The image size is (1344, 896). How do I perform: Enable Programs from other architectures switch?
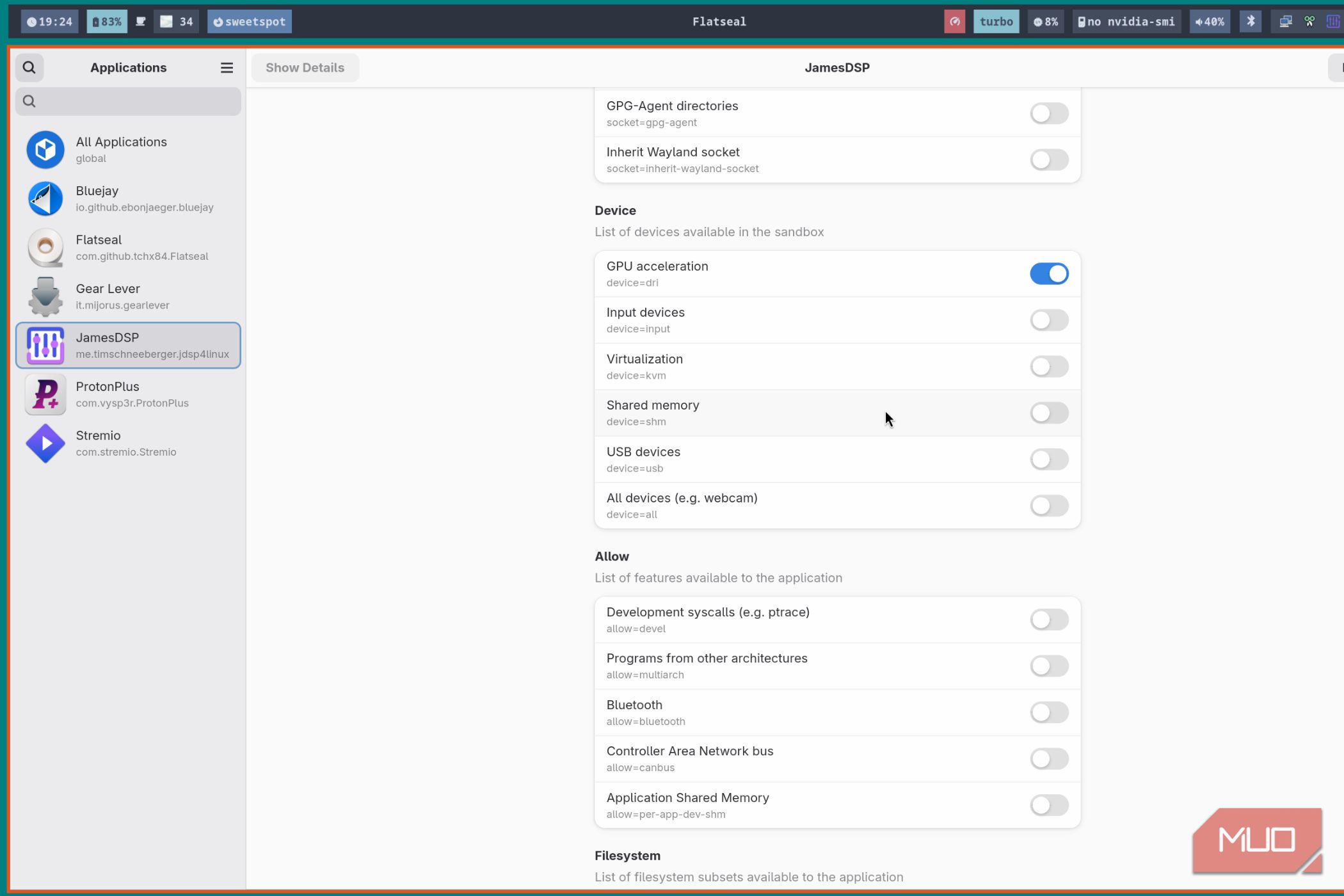tap(1049, 666)
